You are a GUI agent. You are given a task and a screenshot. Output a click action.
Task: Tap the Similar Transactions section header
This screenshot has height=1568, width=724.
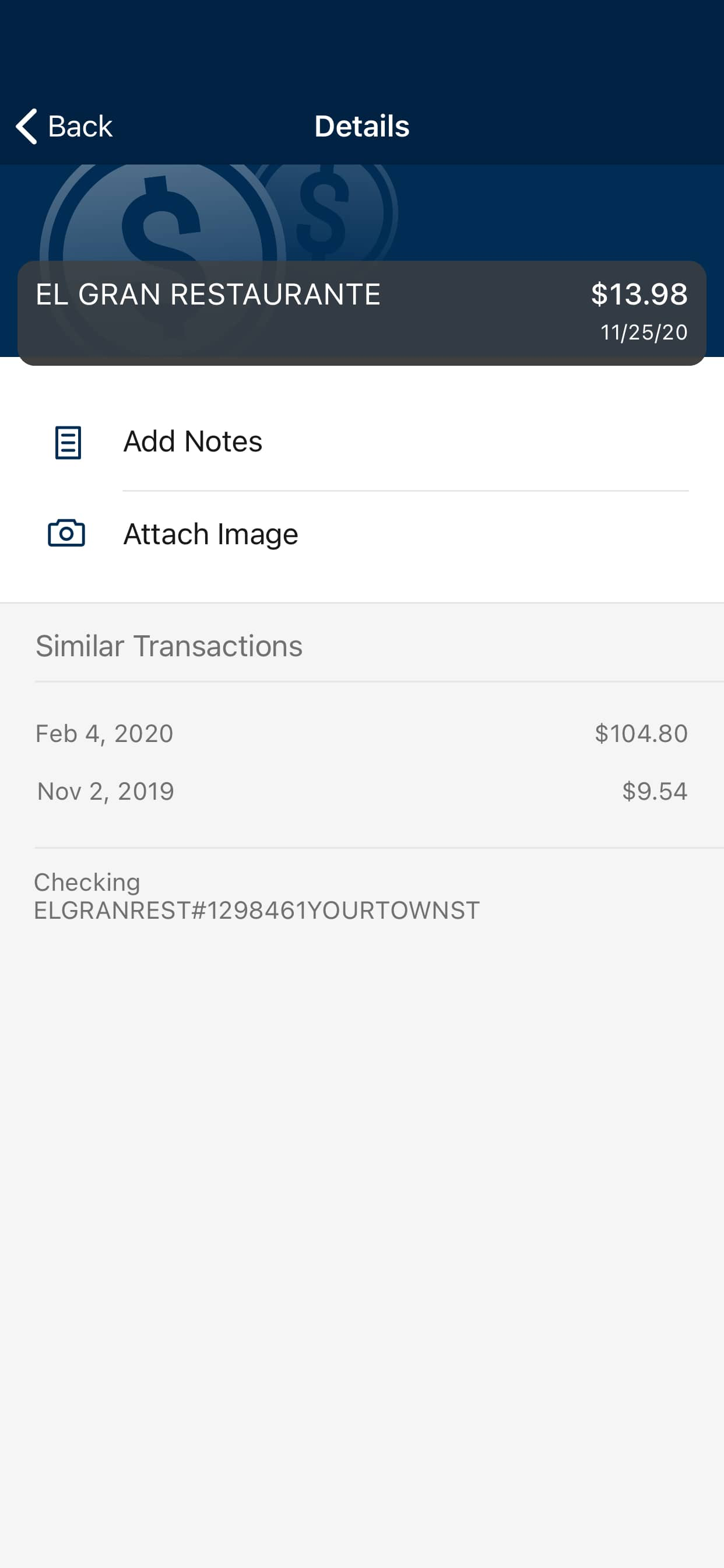click(169, 646)
